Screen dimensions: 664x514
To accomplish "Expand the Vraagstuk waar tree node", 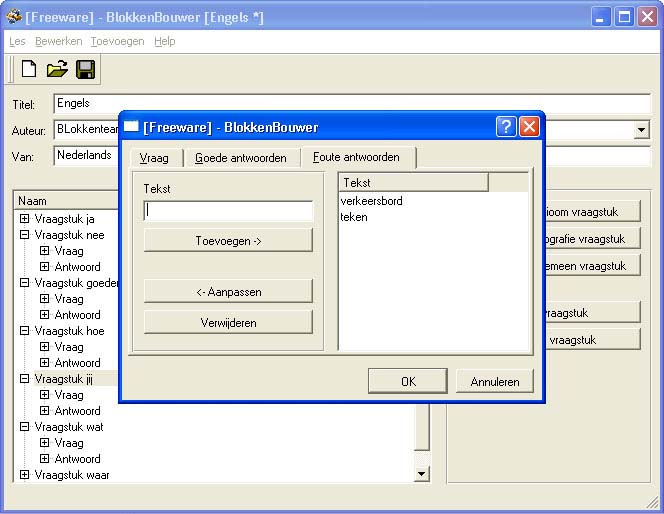I will 24,475.
